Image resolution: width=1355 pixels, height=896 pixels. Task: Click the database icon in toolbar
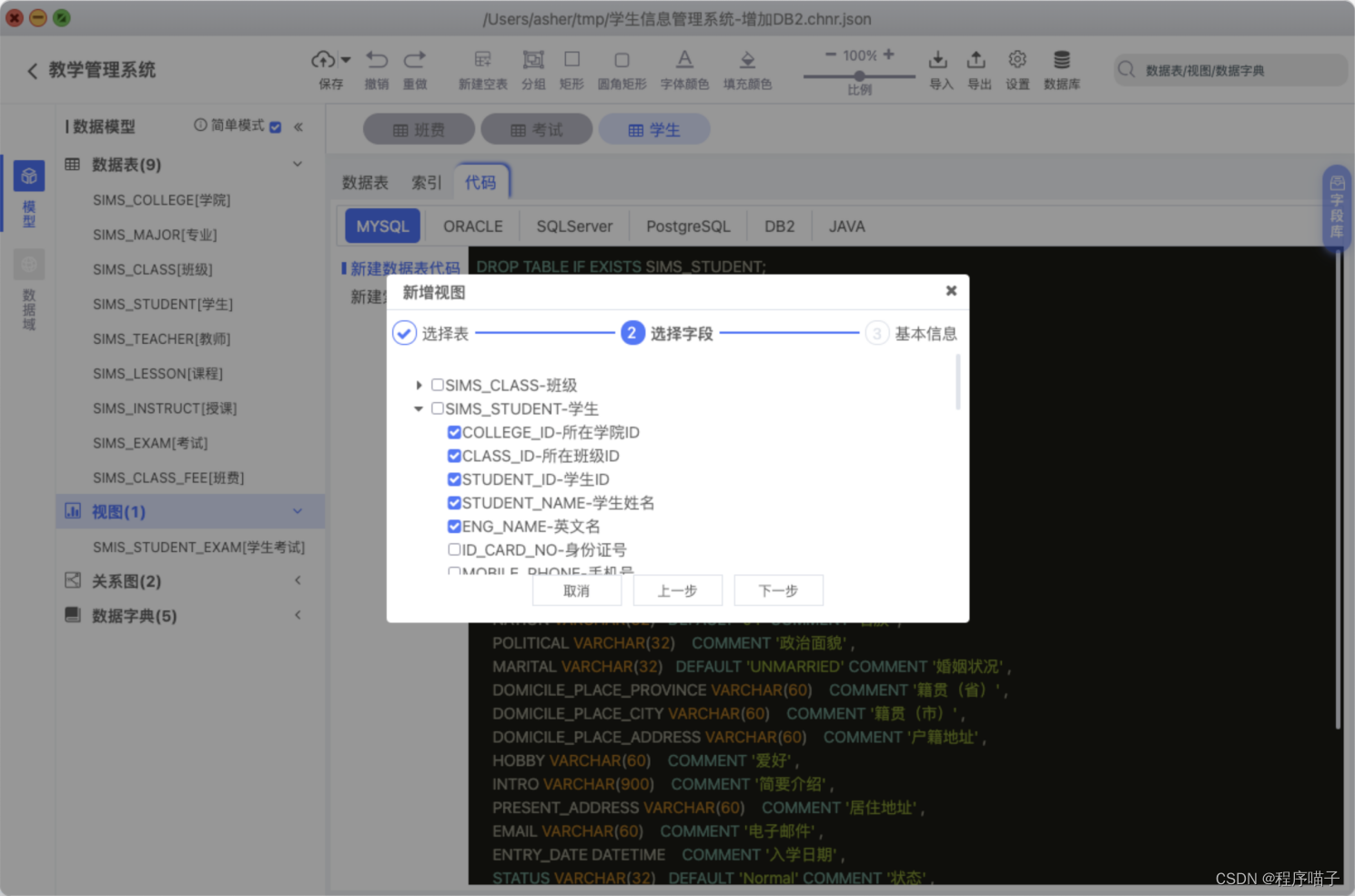[x=1061, y=60]
